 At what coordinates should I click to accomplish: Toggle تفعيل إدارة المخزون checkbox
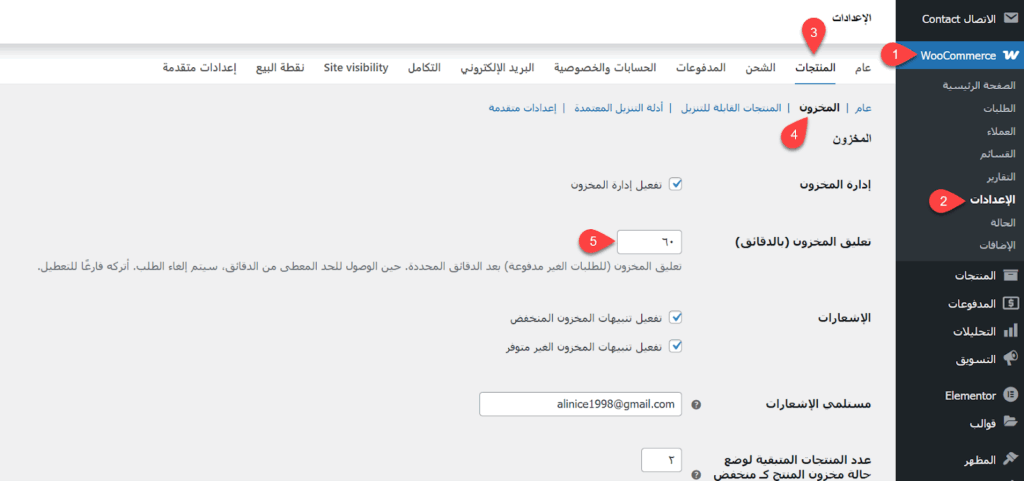click(x=677, y=185)
